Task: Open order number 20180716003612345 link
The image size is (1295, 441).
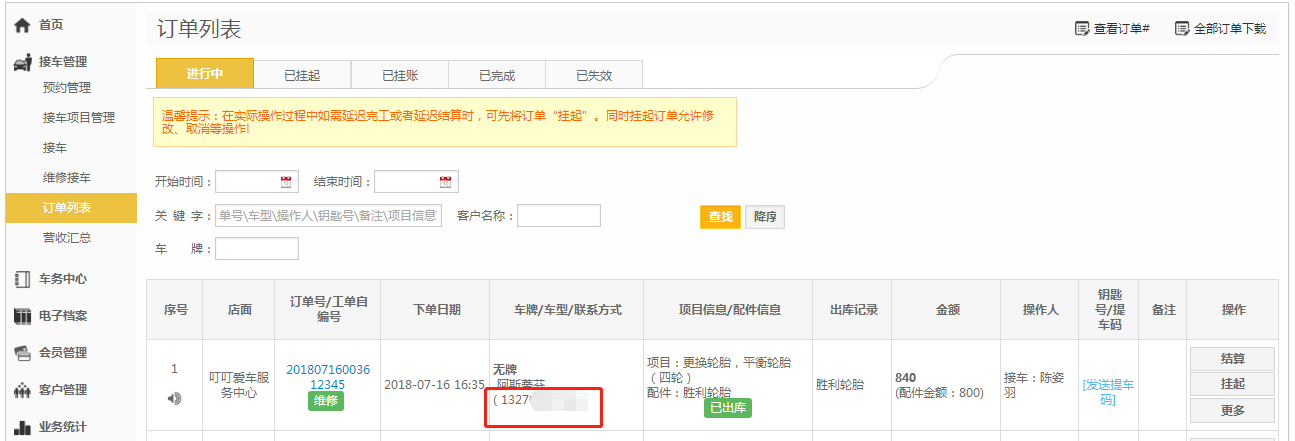Action: coord(328,377)
